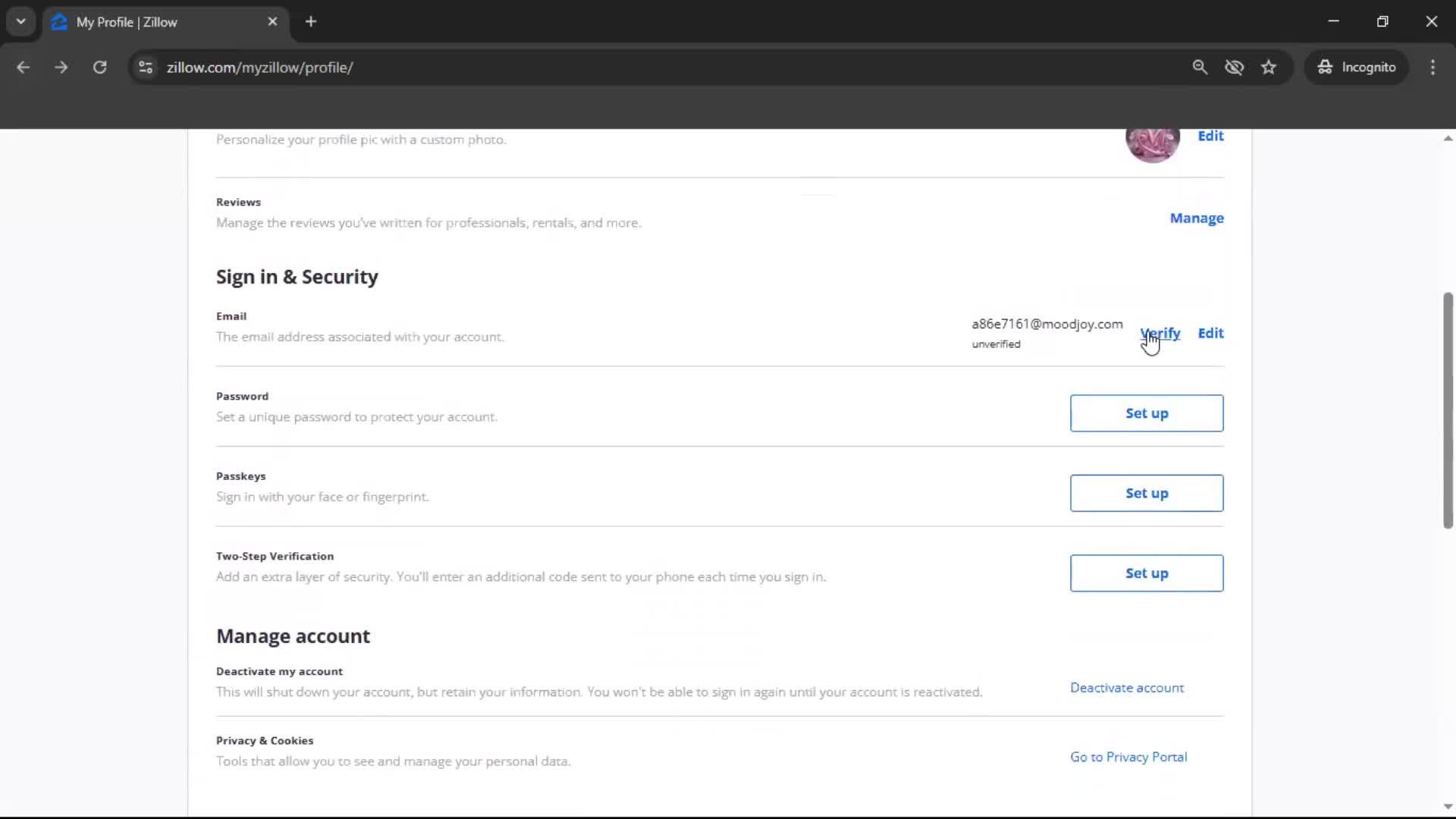
Task: Open Manage reviews link
Action: [1197, 218]
